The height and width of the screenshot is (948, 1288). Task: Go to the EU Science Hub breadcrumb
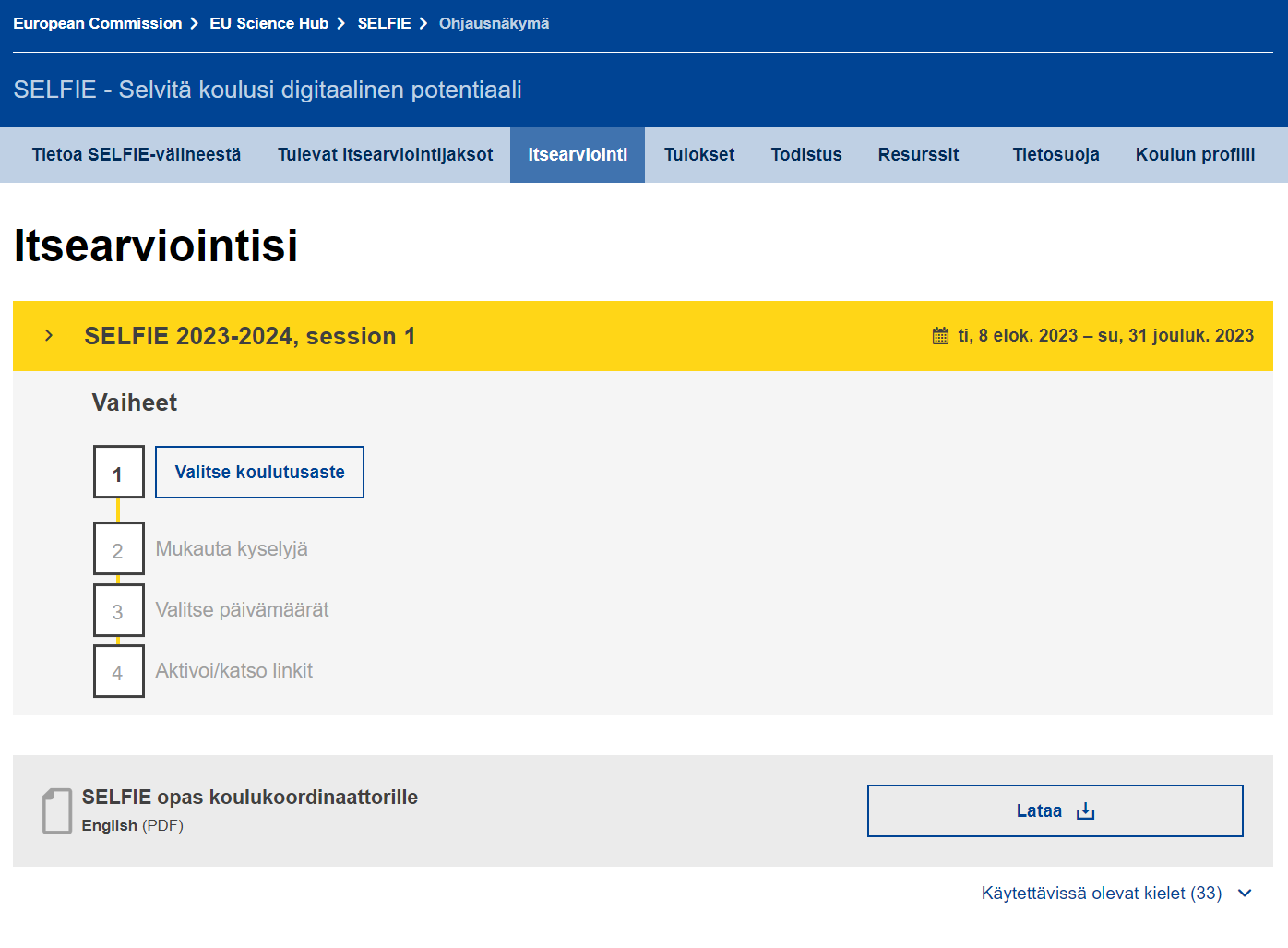click(268, 23)
